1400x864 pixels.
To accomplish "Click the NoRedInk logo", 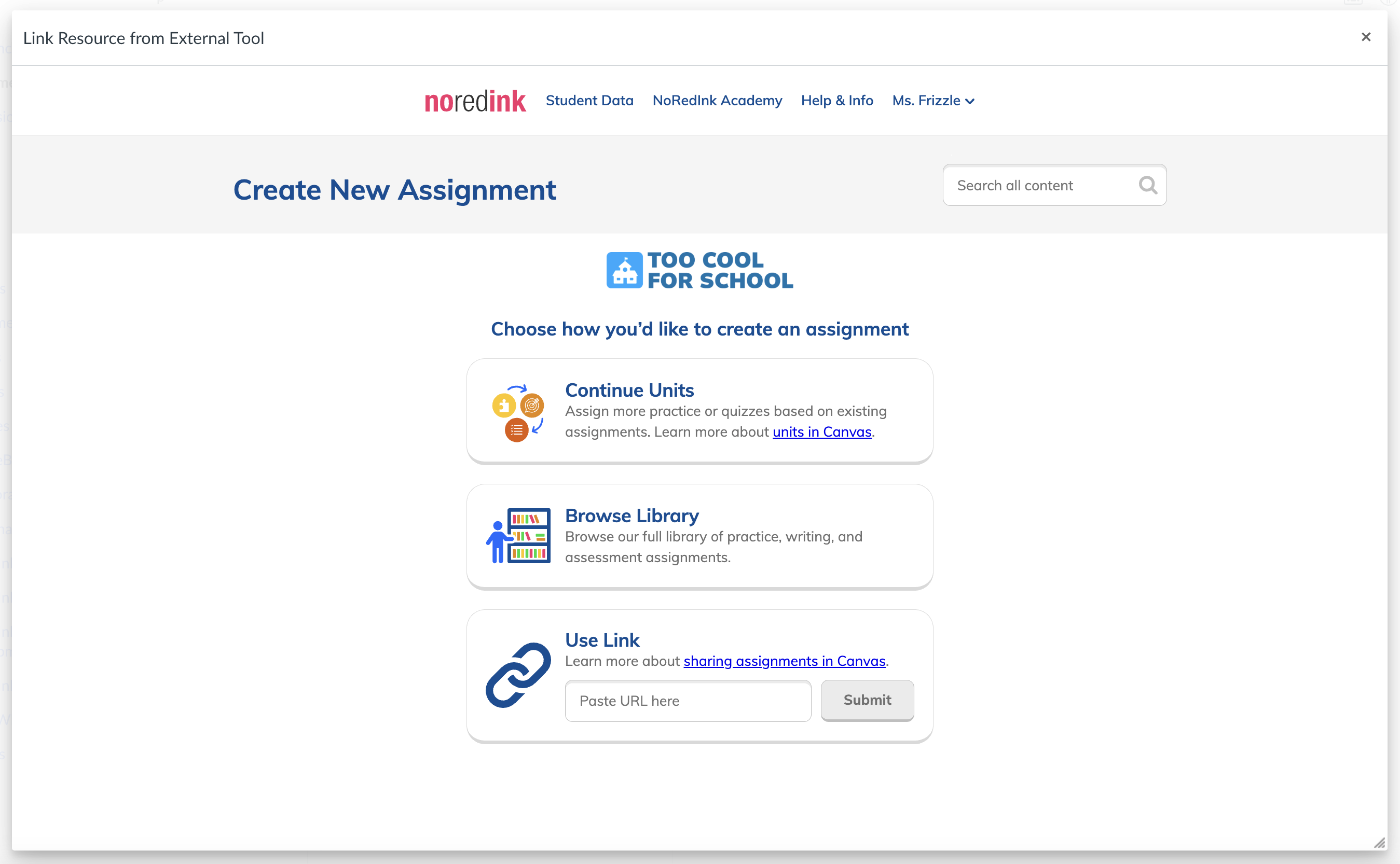I will [x=475, y=100].
